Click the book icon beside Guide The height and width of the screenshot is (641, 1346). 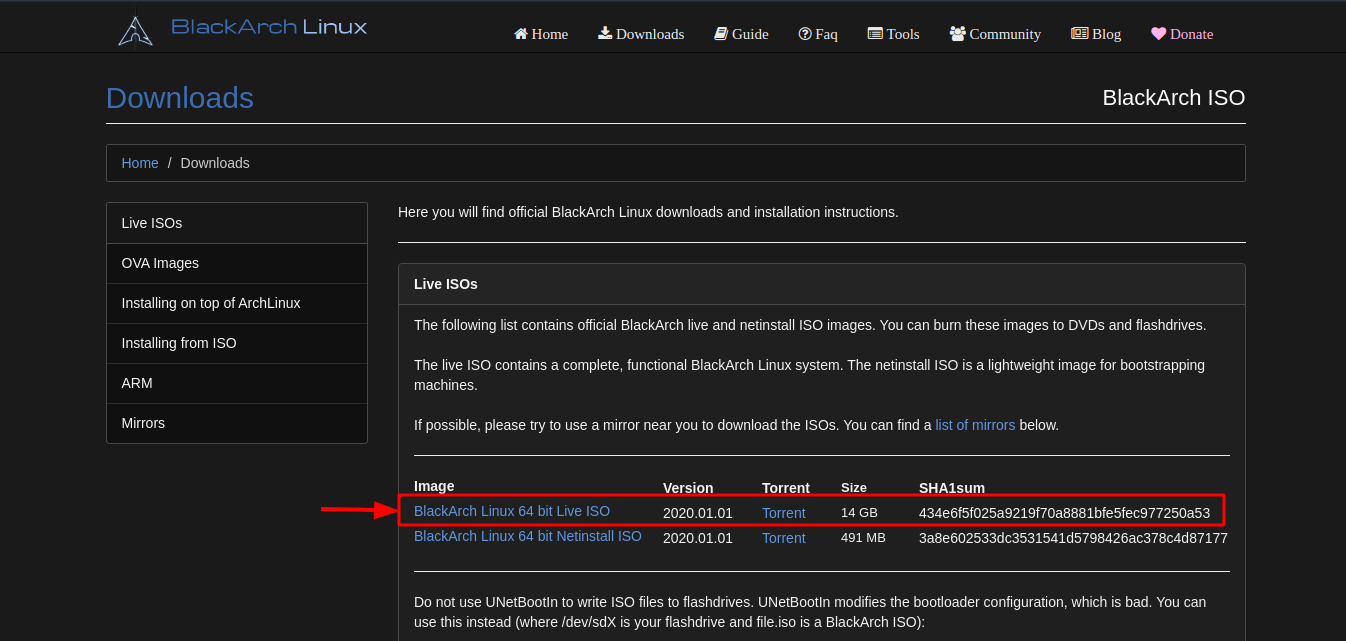click(721, 34)
